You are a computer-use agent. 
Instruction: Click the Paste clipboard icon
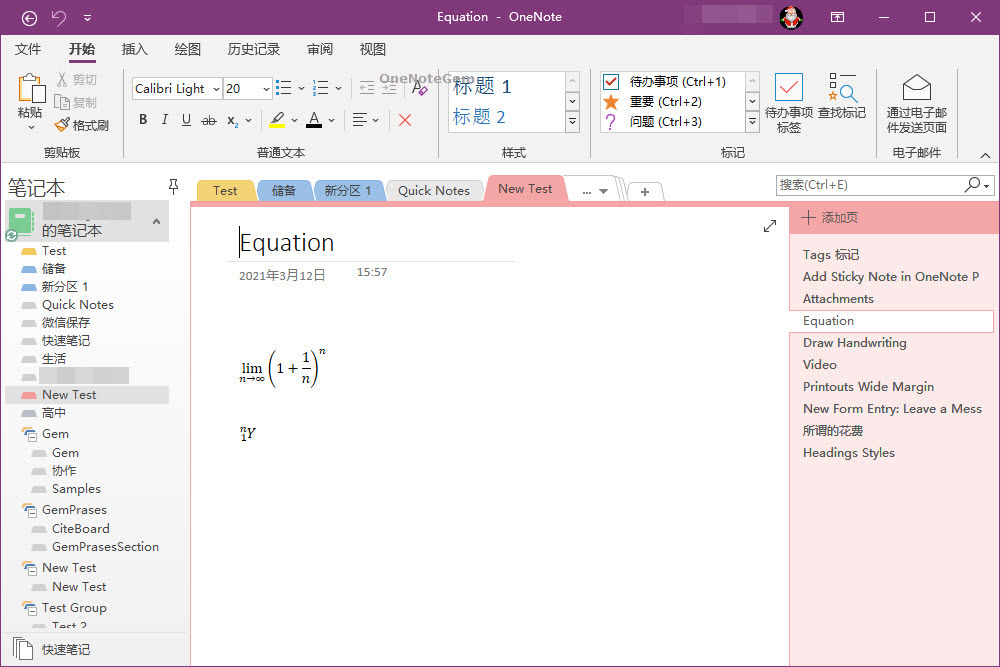30,89
